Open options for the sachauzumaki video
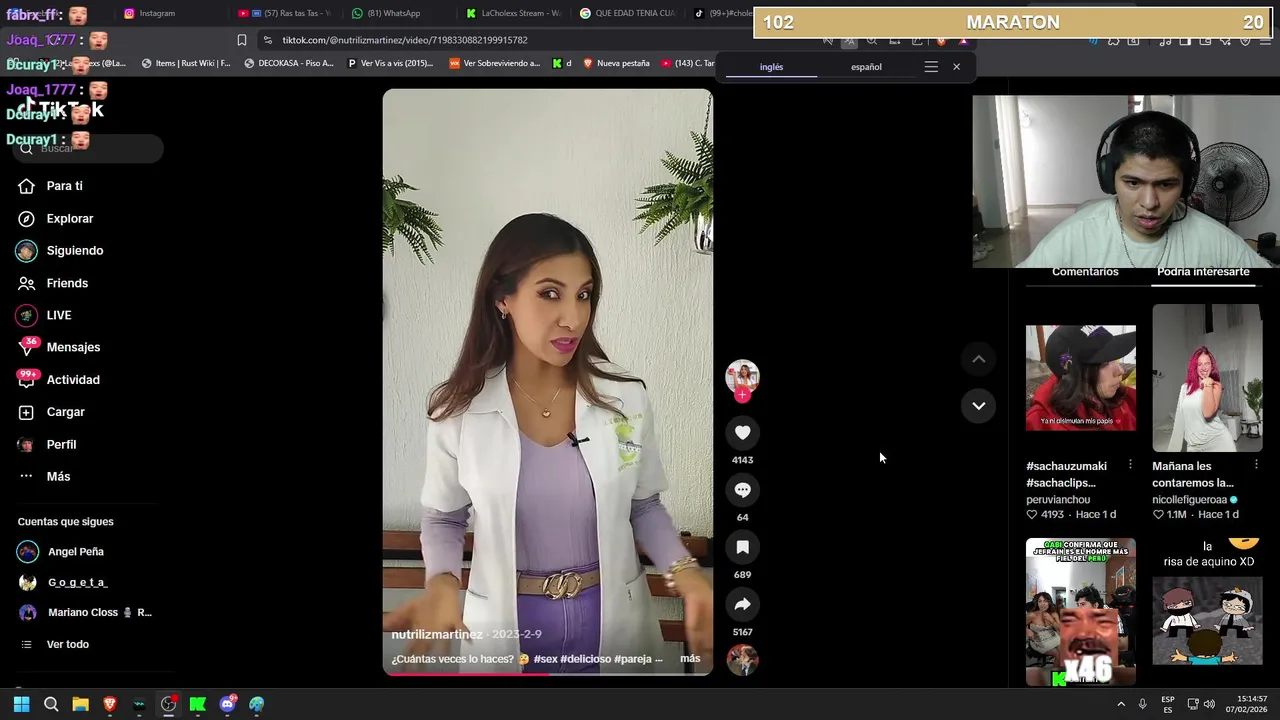 (1130, 465)
